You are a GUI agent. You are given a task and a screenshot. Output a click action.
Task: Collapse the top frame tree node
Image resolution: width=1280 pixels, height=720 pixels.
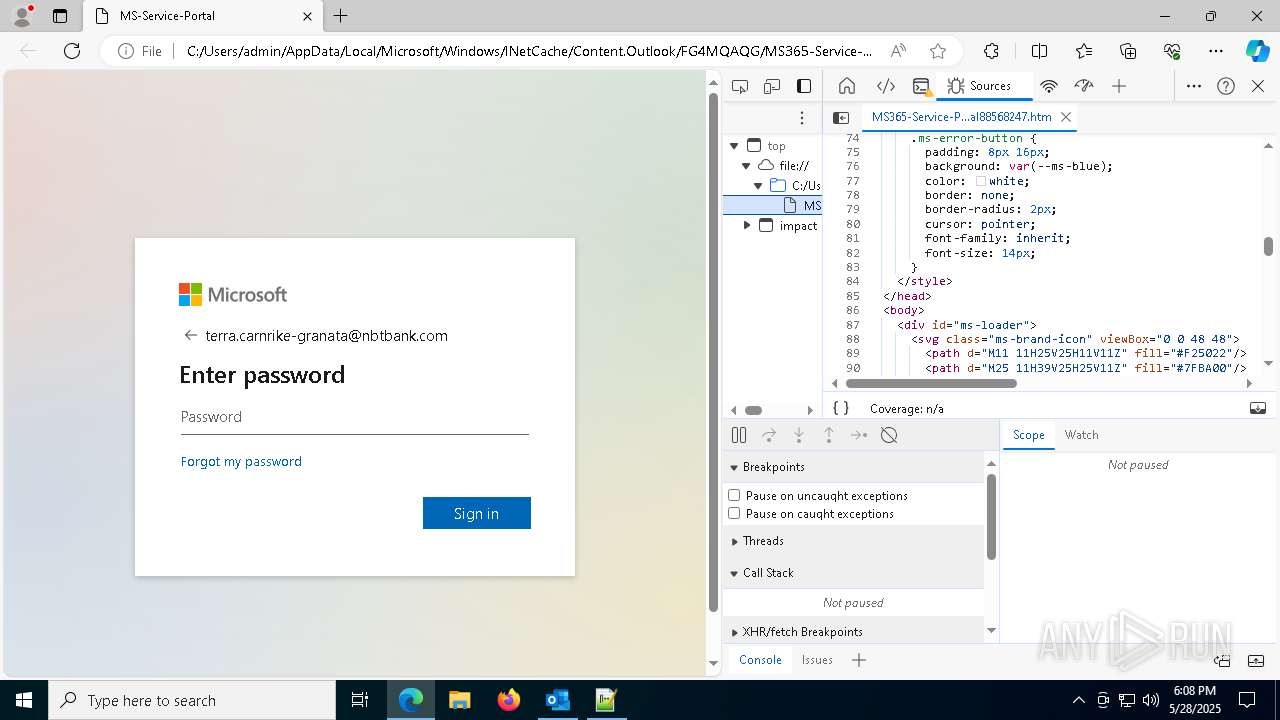click(734, 146)
